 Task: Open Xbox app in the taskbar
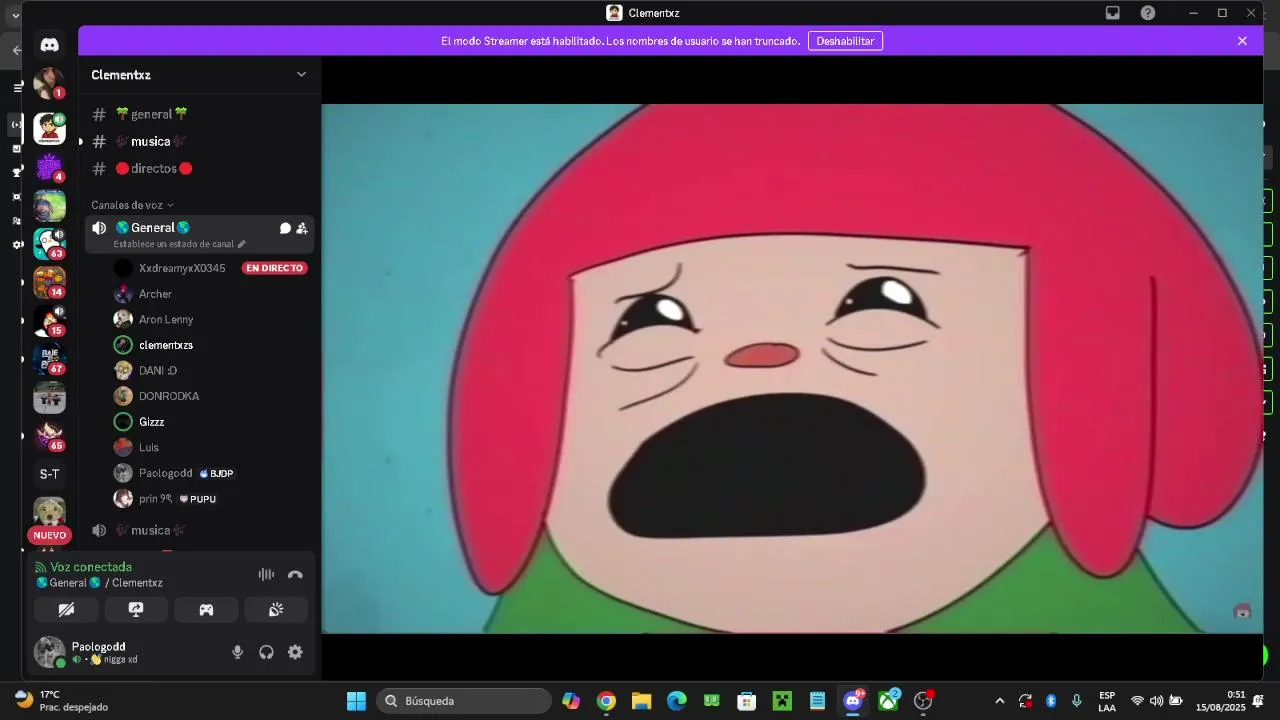[888, 701]
